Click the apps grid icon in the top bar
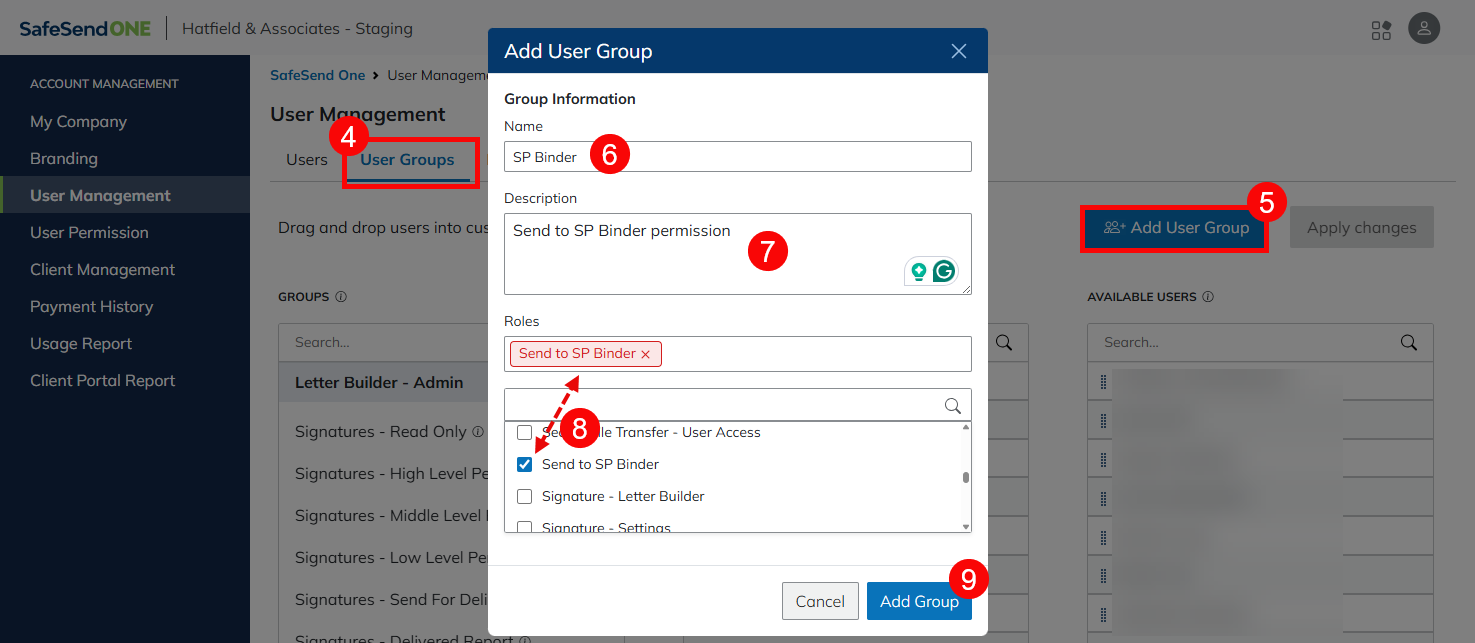1475x643 pixels. pos(1381,30)
